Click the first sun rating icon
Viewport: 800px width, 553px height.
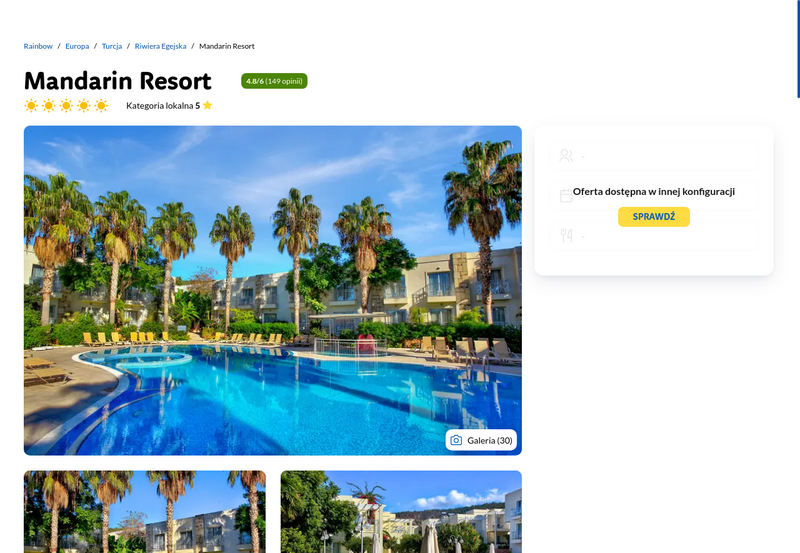click(x=31, y=106)
